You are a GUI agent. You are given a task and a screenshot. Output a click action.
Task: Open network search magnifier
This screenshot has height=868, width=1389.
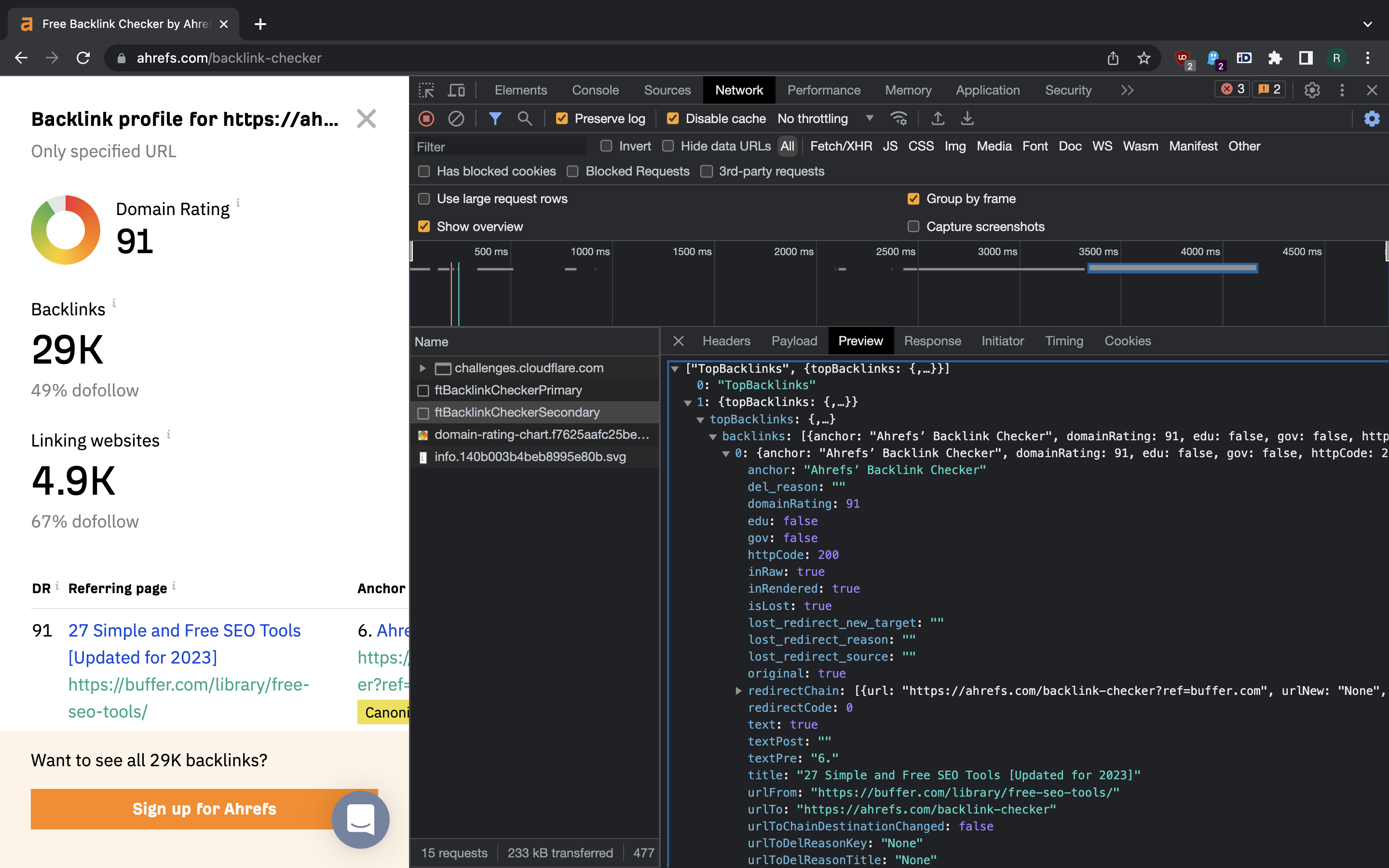coord(525,118)
